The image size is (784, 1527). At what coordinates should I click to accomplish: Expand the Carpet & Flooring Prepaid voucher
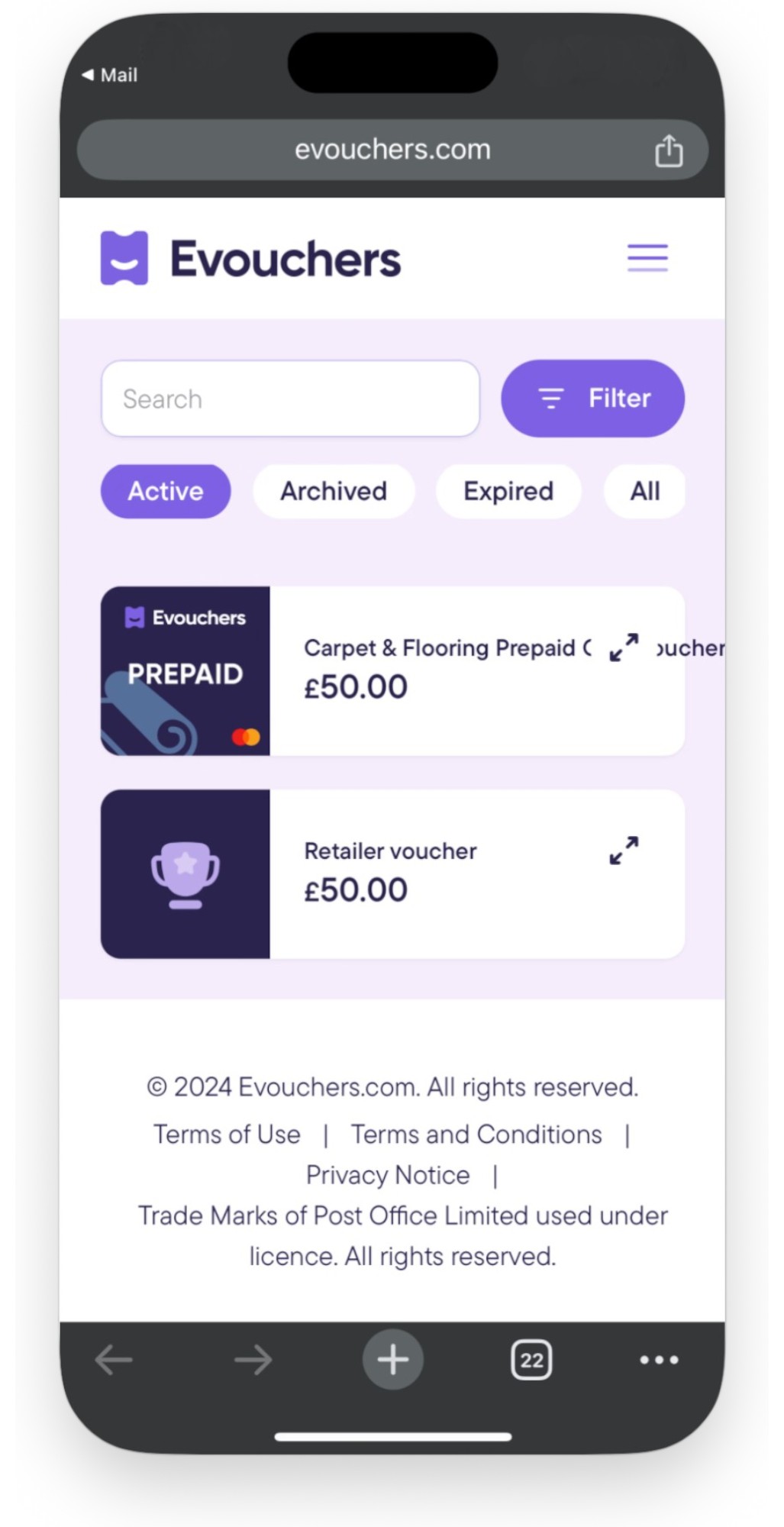(624, 647)
